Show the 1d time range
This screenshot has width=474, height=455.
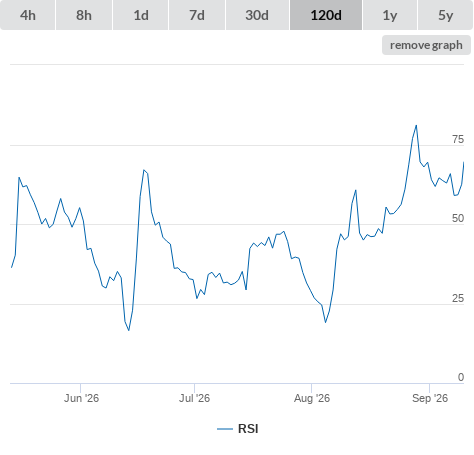(141, 15)
